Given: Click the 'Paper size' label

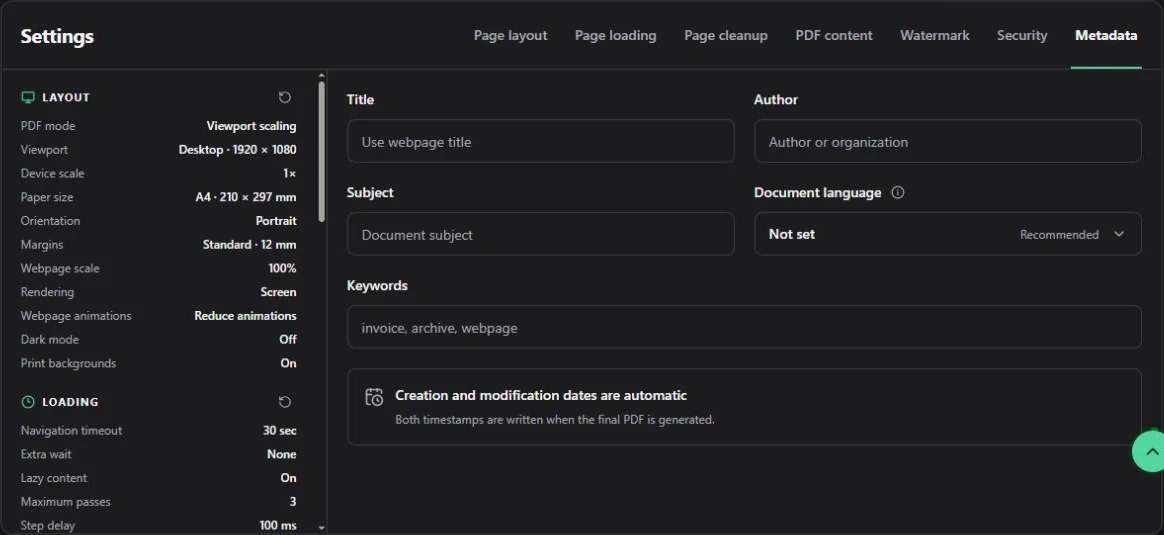Looking at the screenshot, I should click(47, 197).
